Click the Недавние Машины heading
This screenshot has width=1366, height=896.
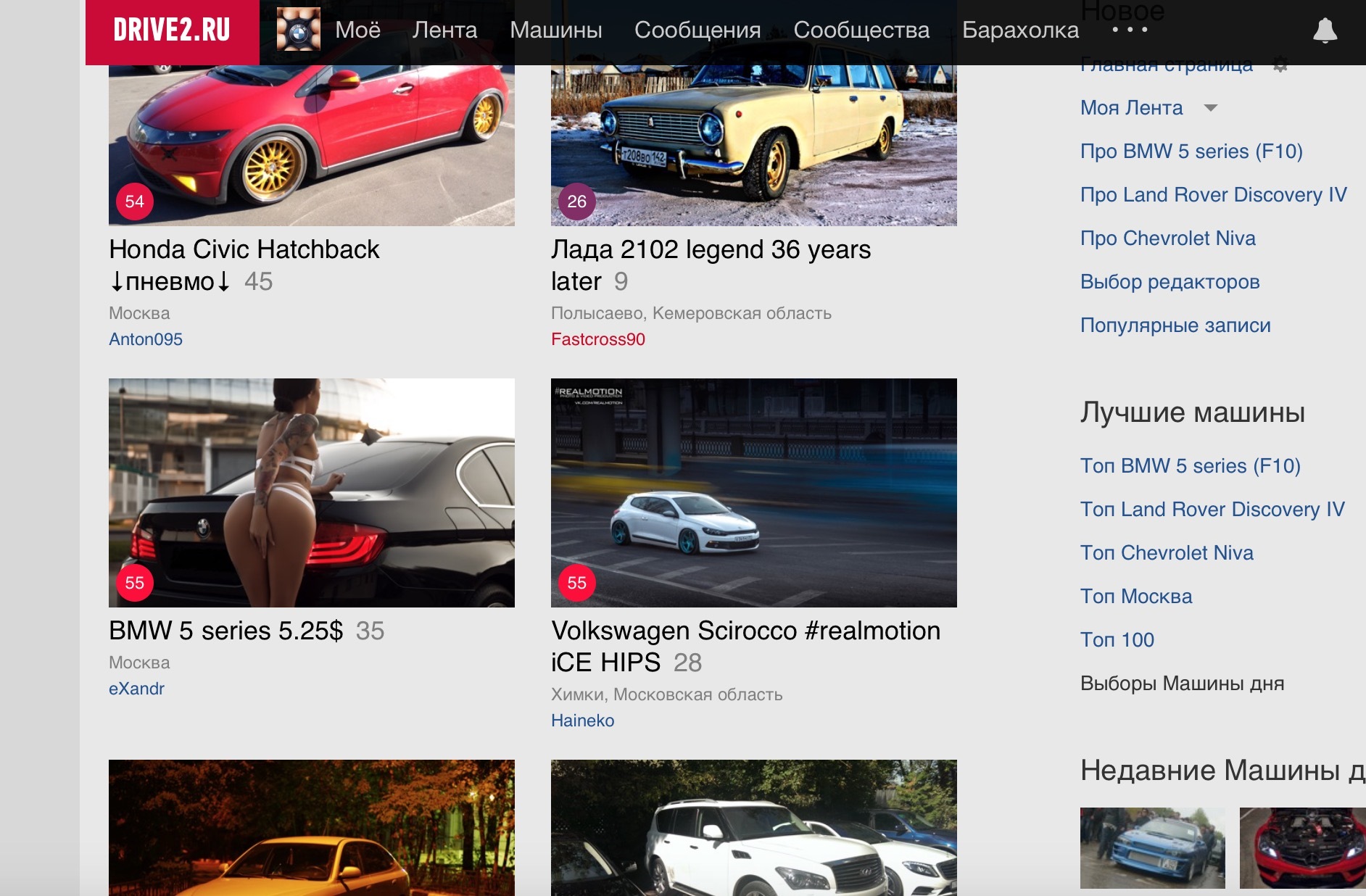pos(1223,771)
